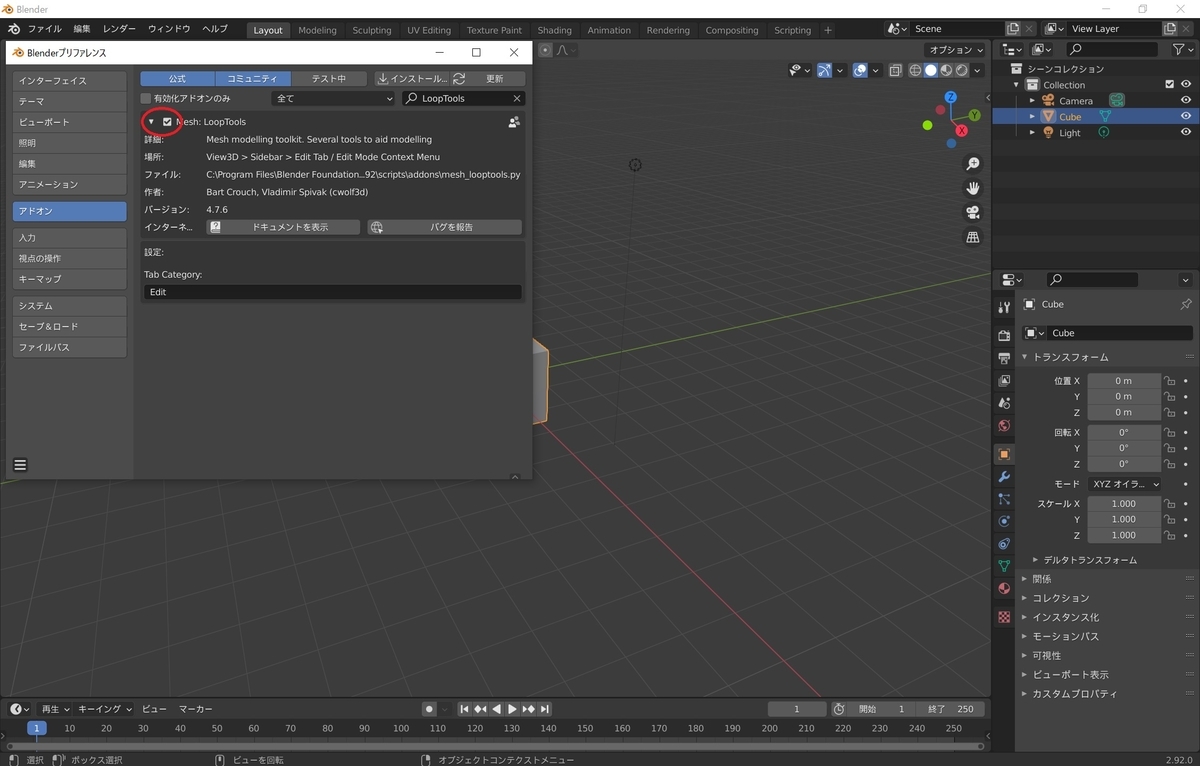Image resolution: width=1200 pixels, height=766 pixels.
Task: Click the pin icon beside Cube properties
Action: [x=1186, y=304]
